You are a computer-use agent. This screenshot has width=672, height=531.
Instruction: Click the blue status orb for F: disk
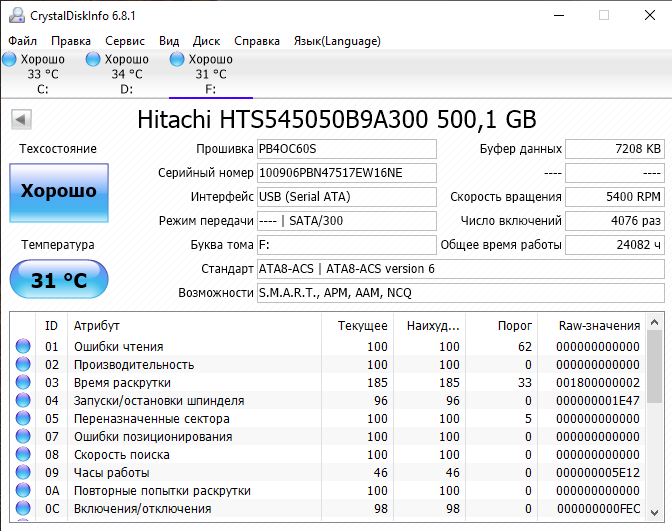pyautogui.click(x=177, y=59)
